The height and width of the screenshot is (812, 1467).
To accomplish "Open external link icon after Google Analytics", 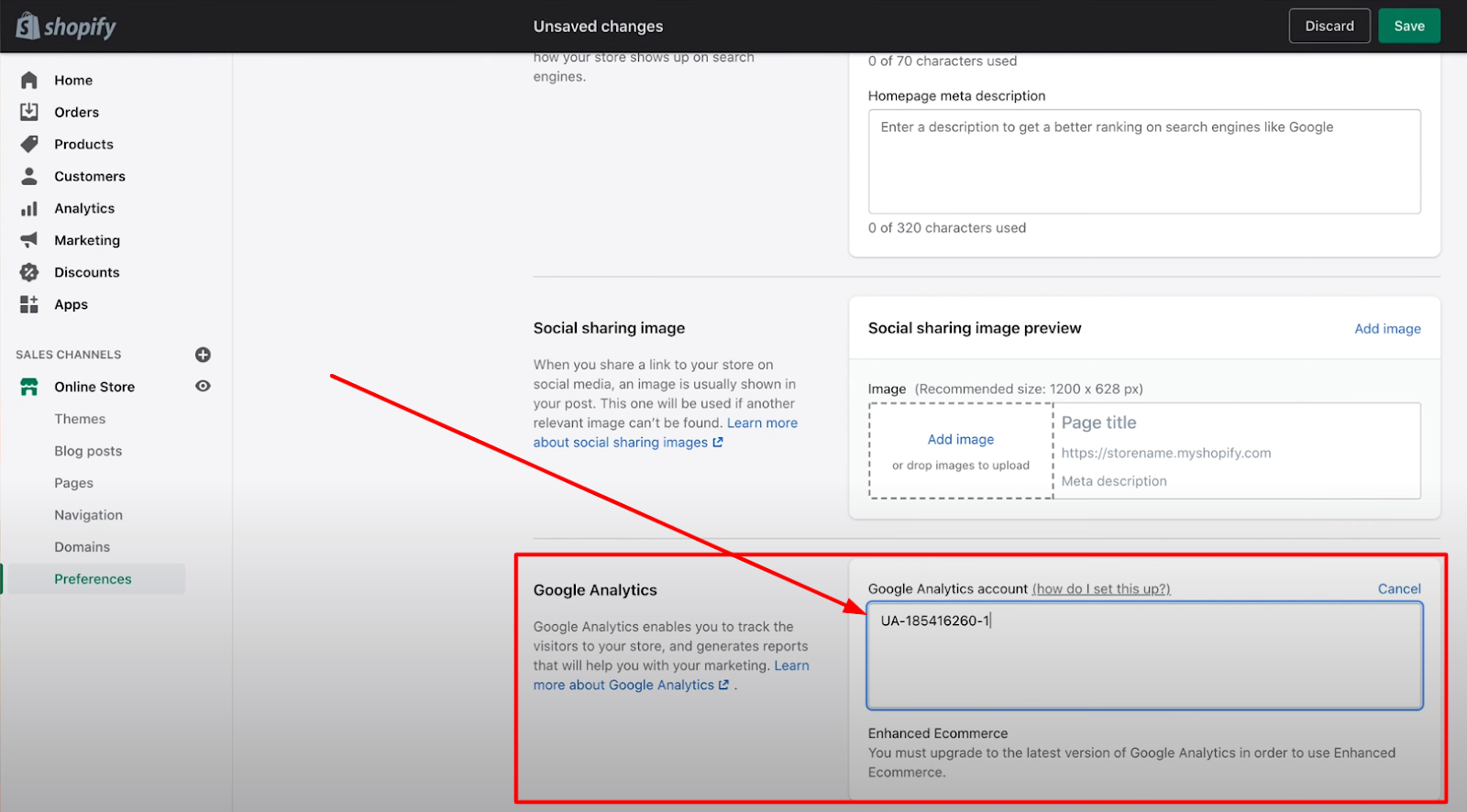I will (x=723, y=685).
